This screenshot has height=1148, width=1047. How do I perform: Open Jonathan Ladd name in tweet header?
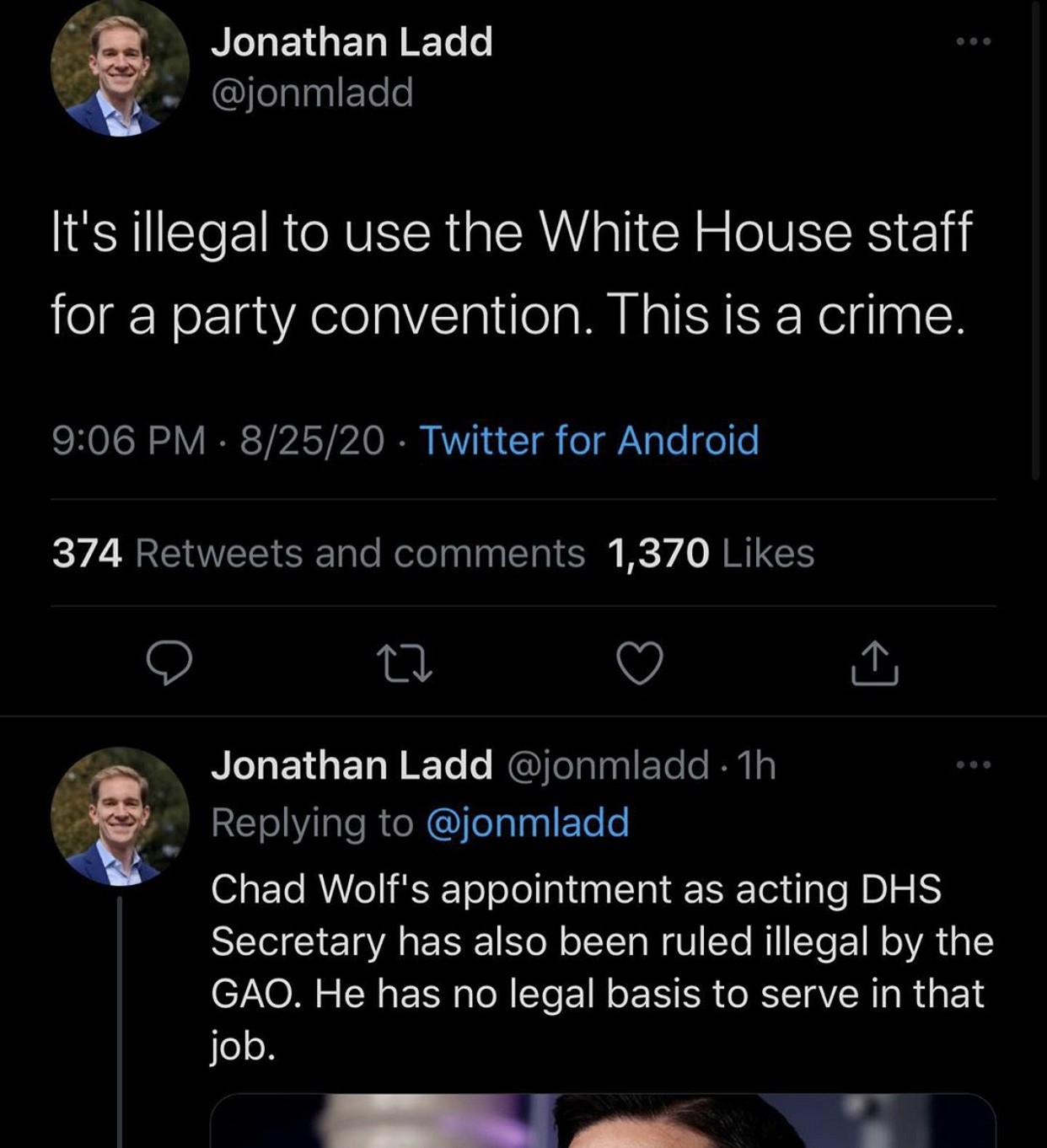[x=352, y=41]
